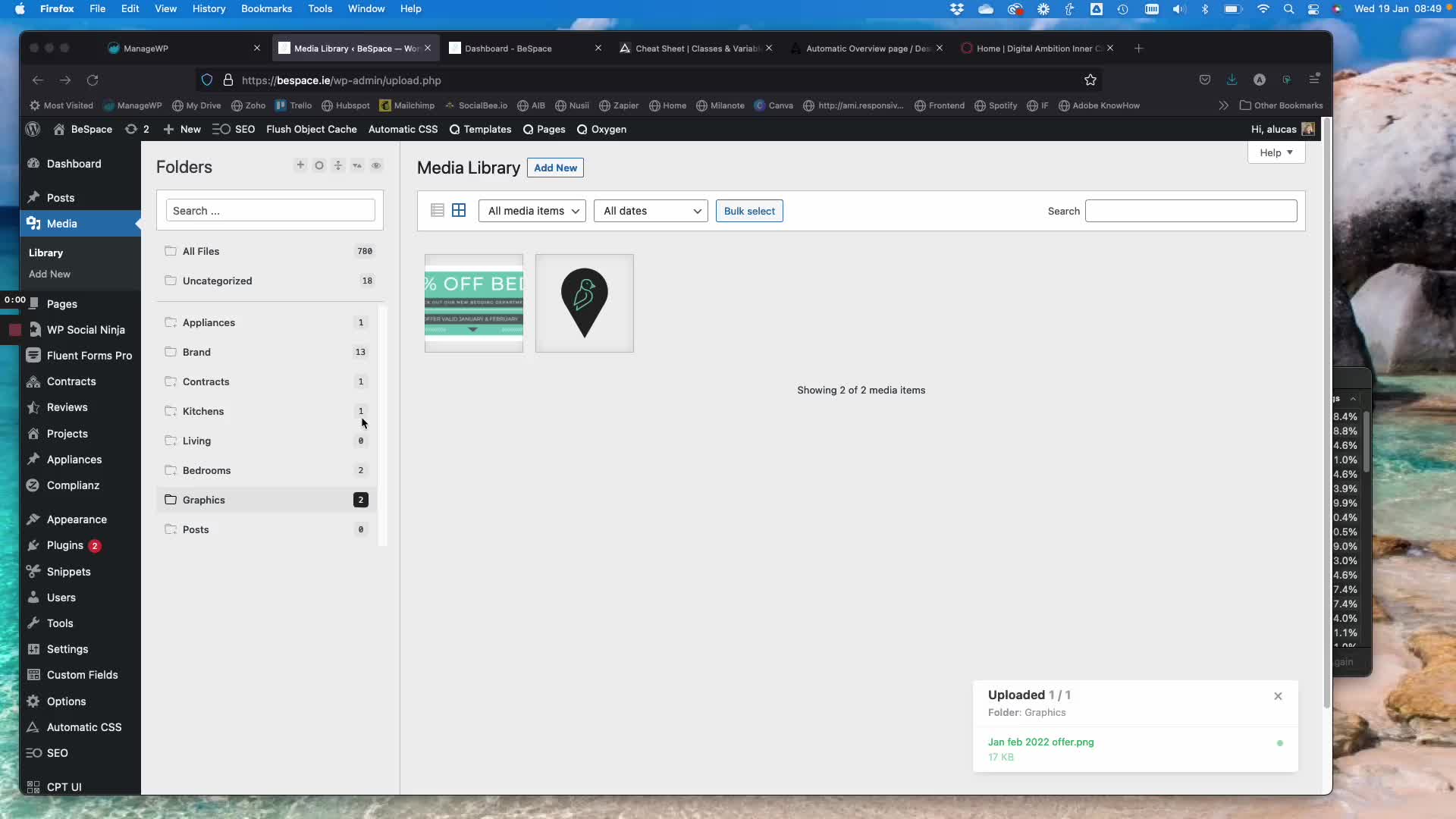The image size is (1456, 819).
Task: Click the expand/collapse folders icon
Action: (x=338, y=165)
